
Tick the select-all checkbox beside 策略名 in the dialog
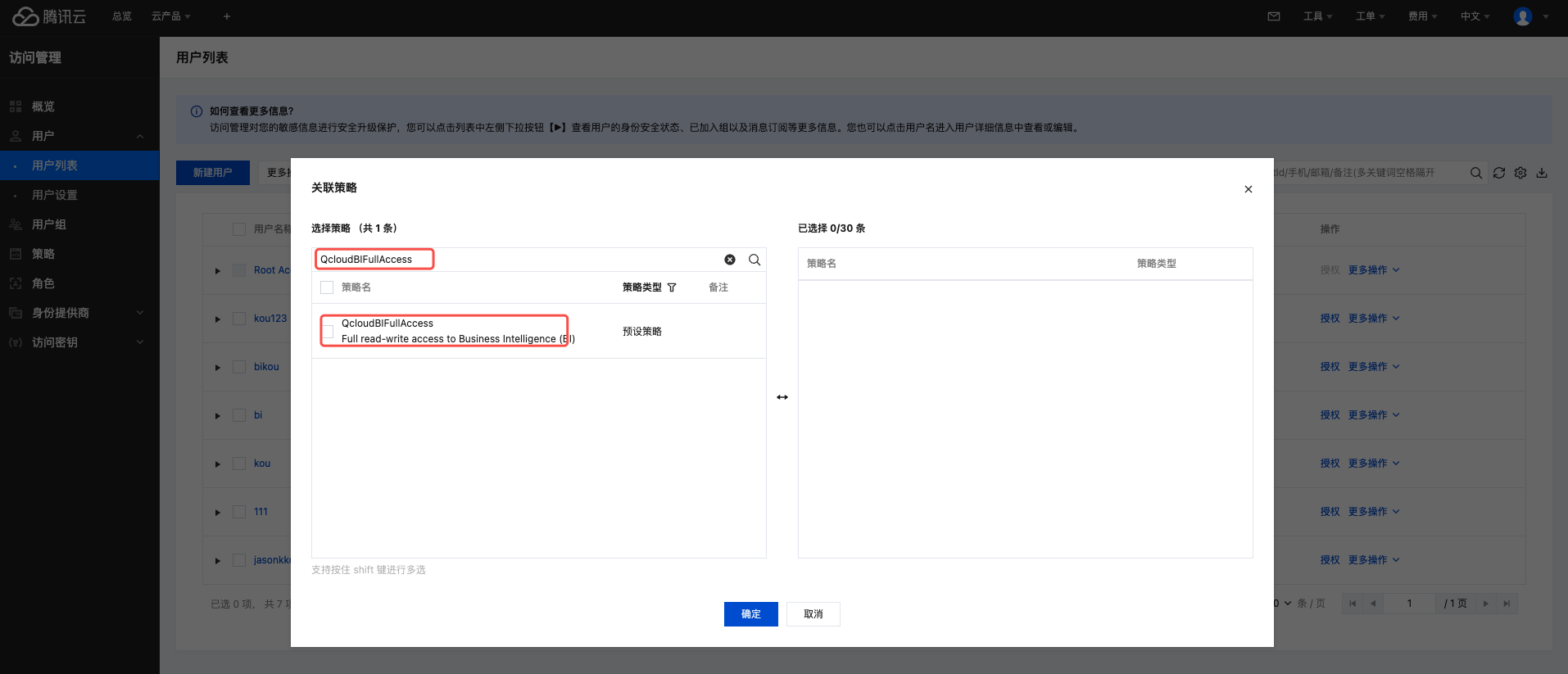(327, 287)
